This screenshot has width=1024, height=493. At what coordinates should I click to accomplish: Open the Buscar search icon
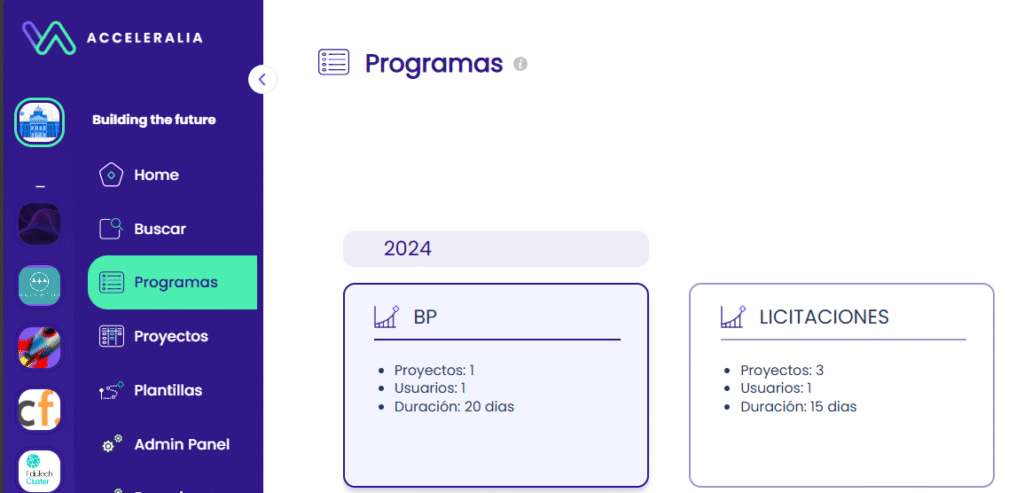click(x=111, y=229)
